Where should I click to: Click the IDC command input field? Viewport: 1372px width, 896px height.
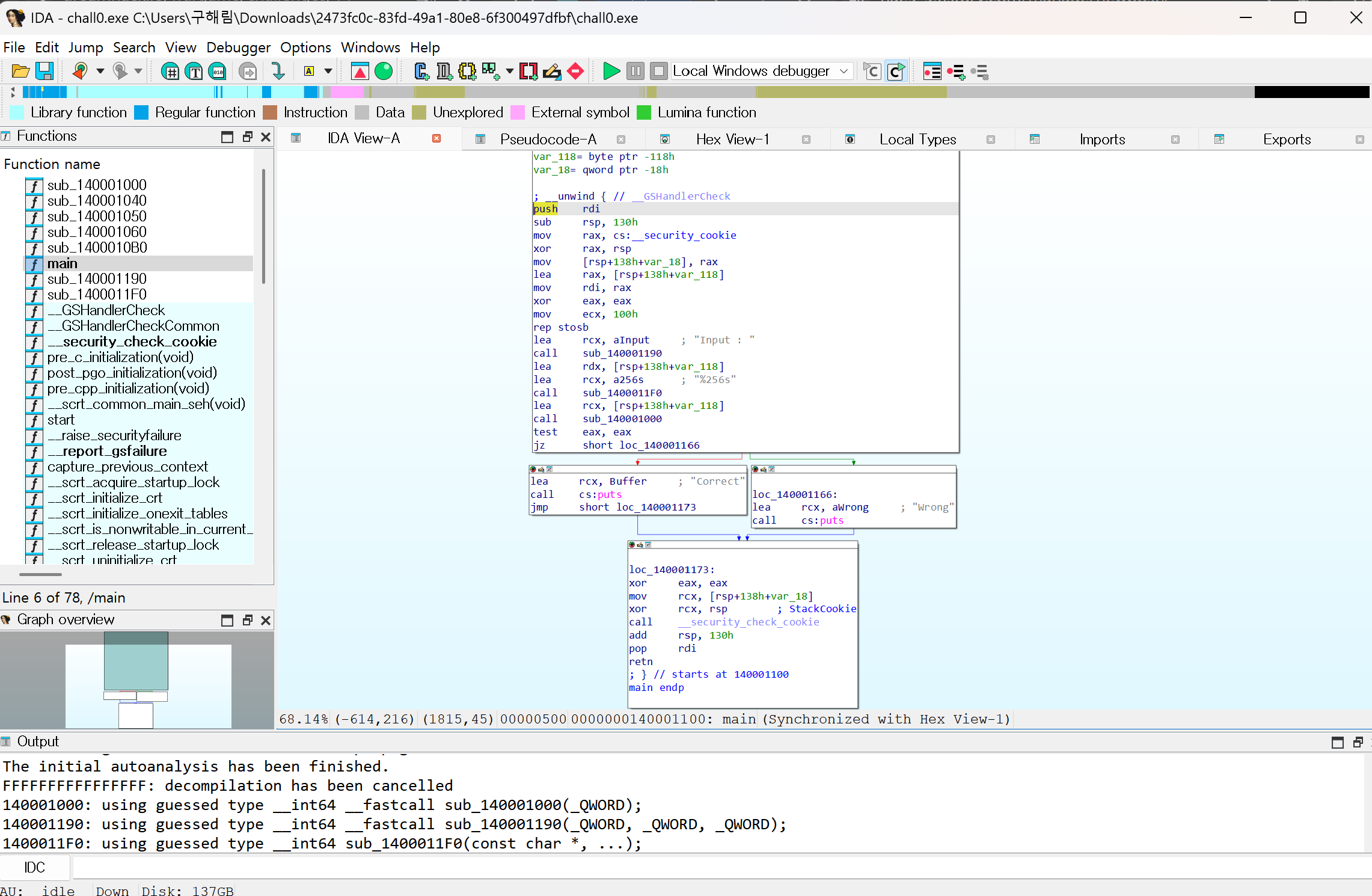[721, 867]
